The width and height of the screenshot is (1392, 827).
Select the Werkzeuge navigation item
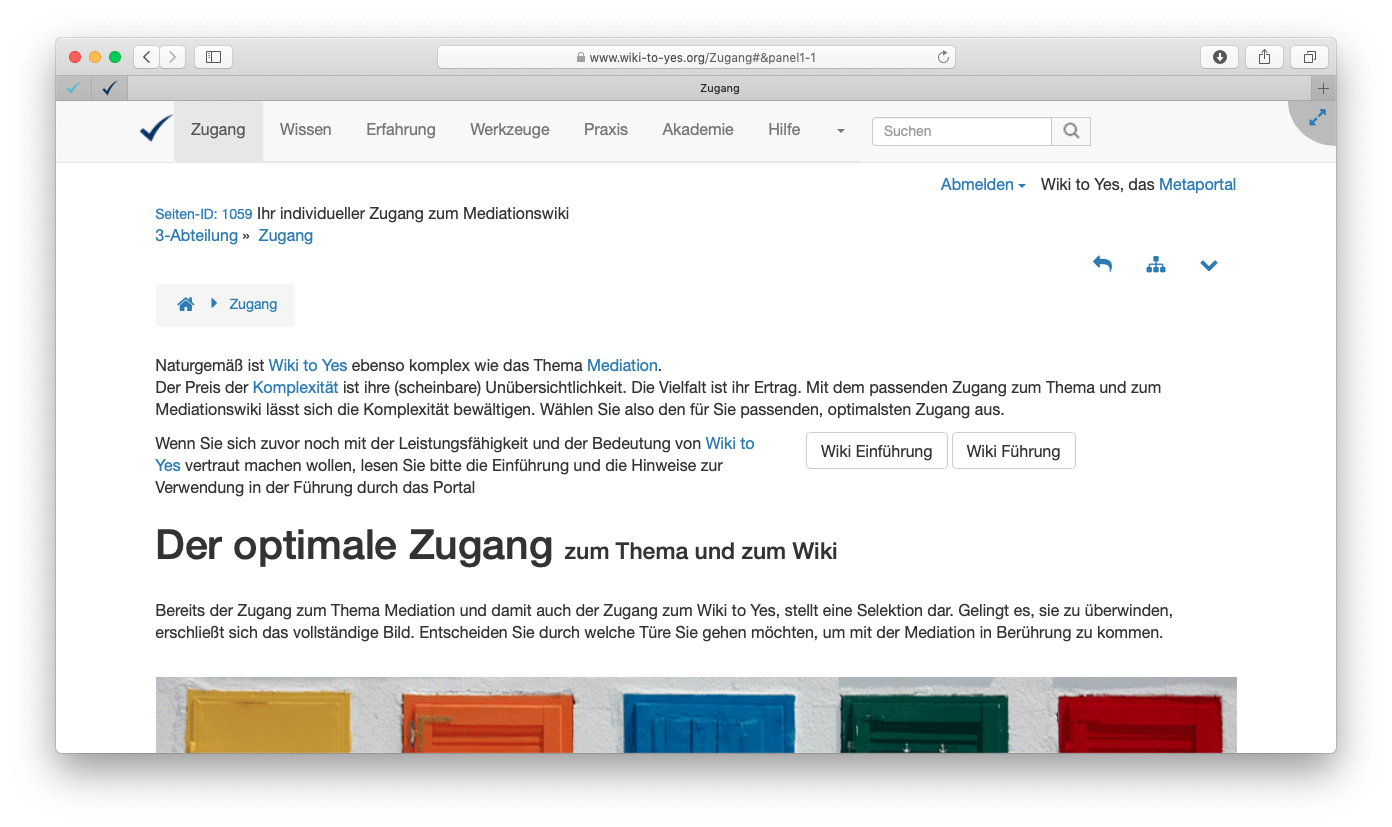click(x=509, y=130)
